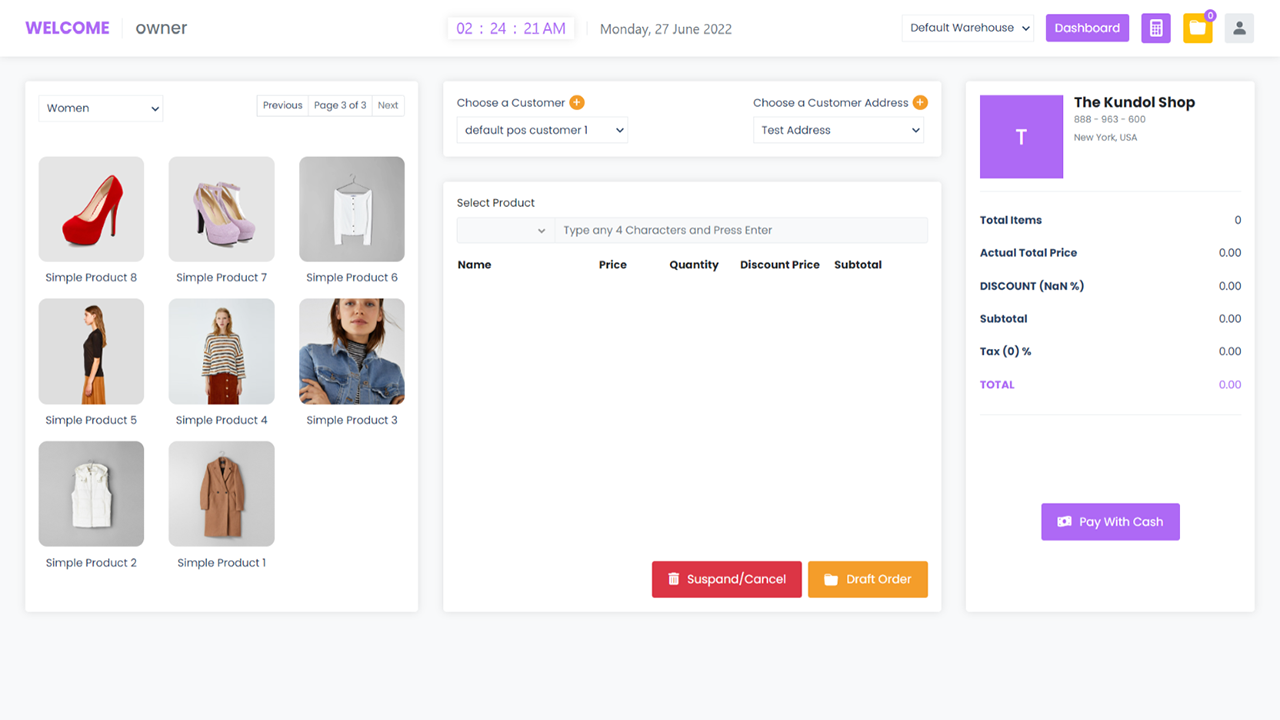Click the 'Name' column header

474,265
